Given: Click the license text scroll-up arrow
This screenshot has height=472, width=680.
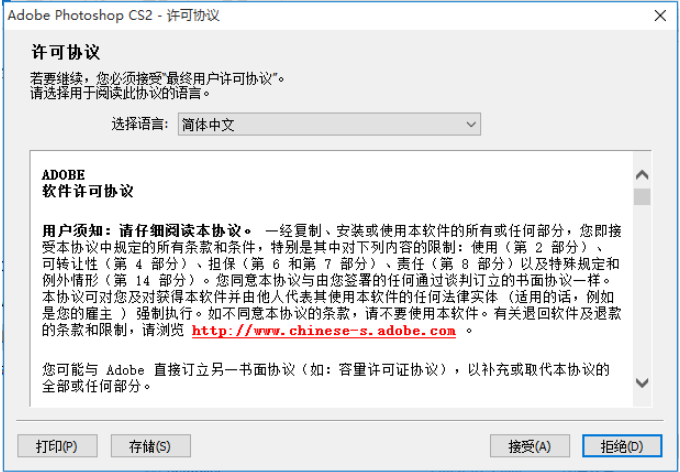Looking at the screenshot, I should (x=642, y=175).
